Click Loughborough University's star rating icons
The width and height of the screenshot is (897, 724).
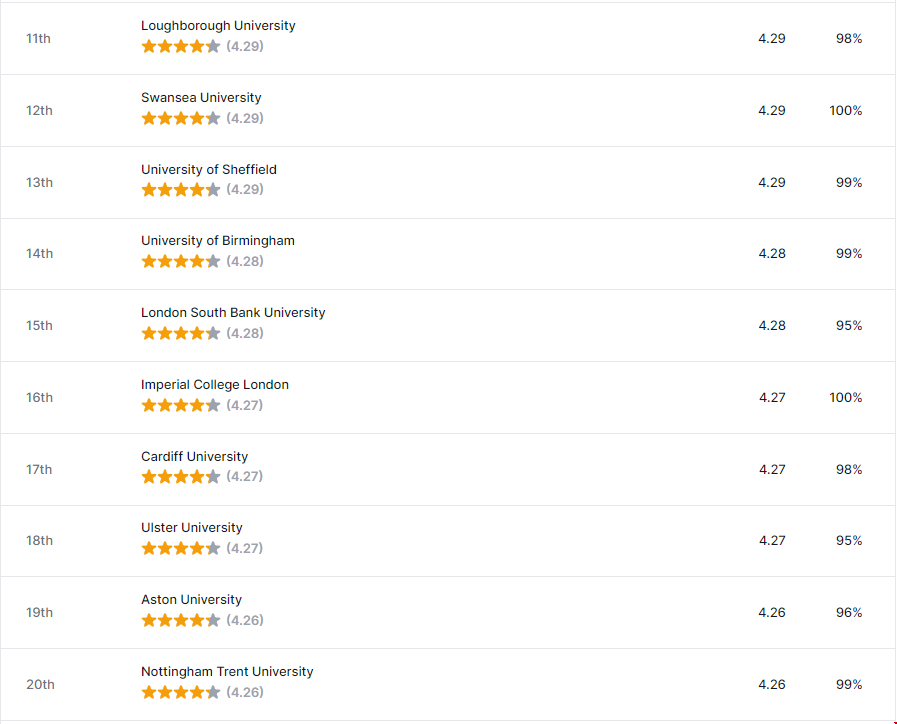tap(180, 46)
